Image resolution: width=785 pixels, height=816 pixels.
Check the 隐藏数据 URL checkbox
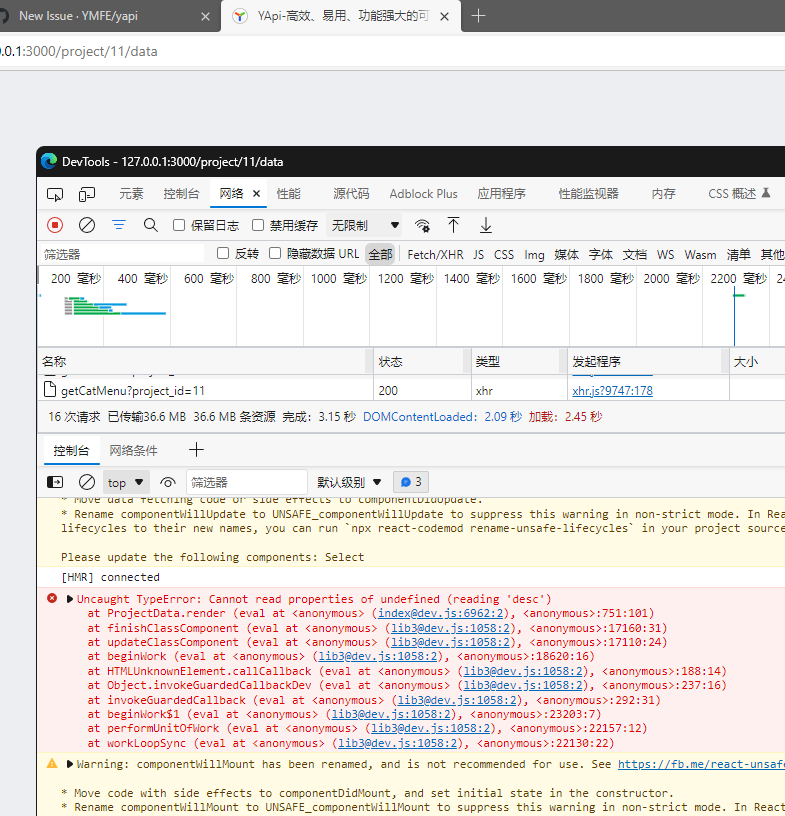pyautogui.click(x=275, y=253)
